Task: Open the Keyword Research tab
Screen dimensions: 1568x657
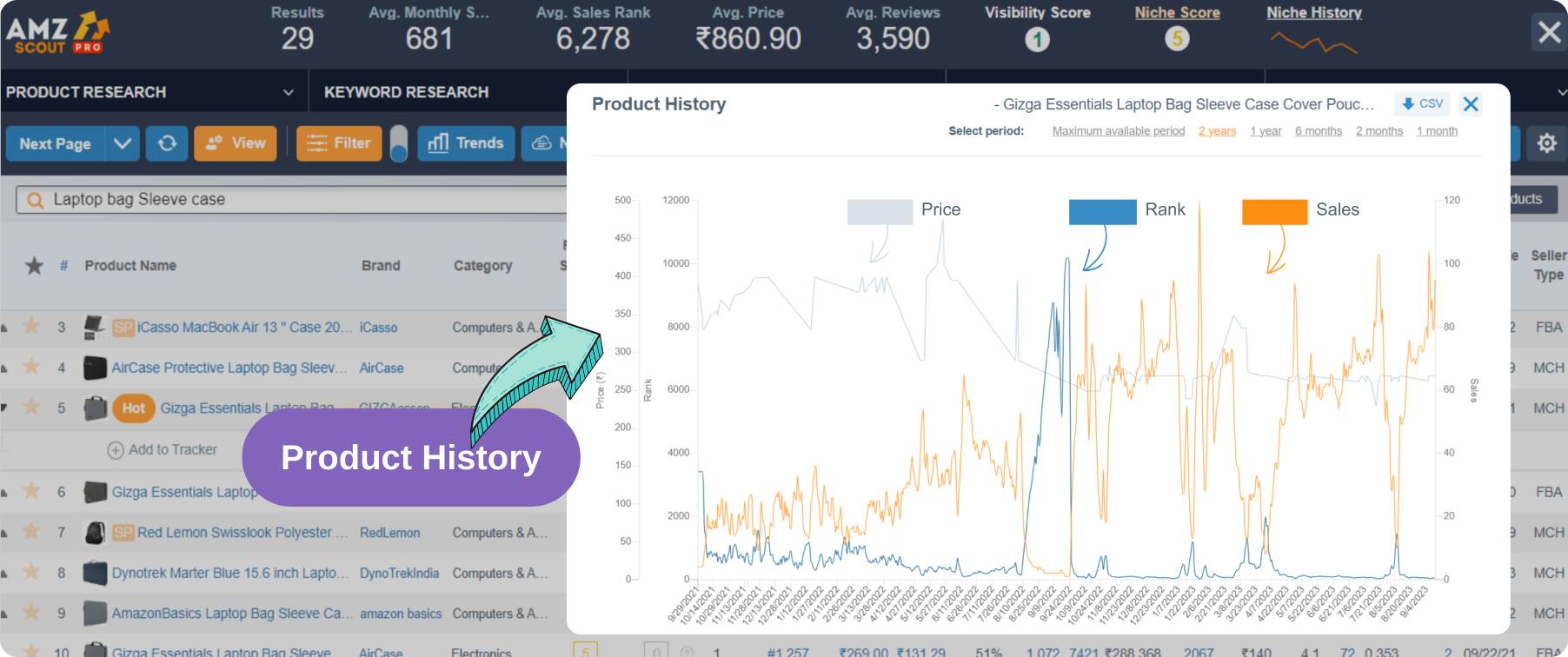Action: click(406, 92)
